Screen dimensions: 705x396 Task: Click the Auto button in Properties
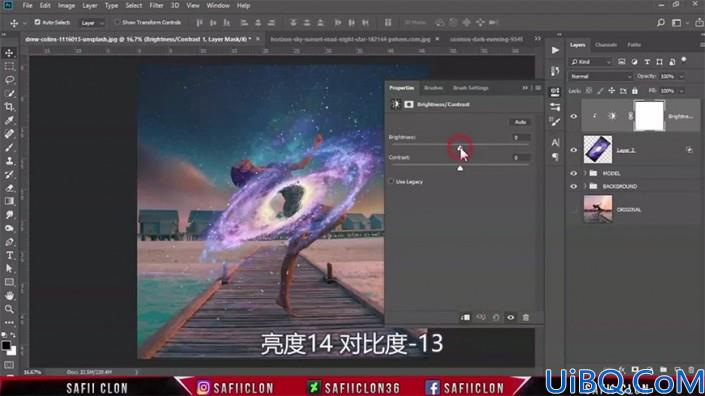pos(520,122)
